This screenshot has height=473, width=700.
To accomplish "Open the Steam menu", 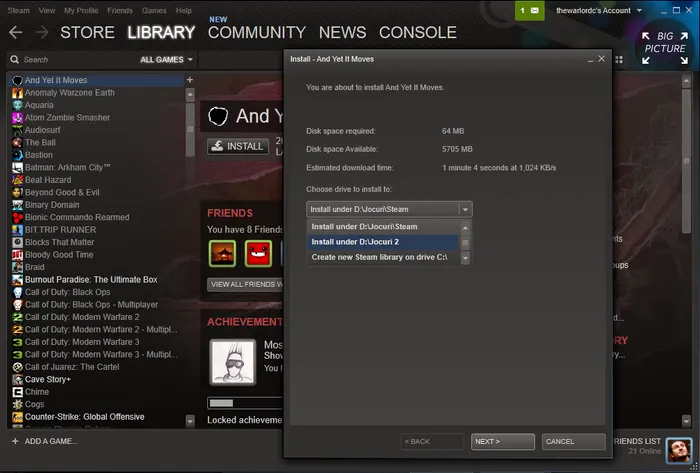I will pos(18,10).
